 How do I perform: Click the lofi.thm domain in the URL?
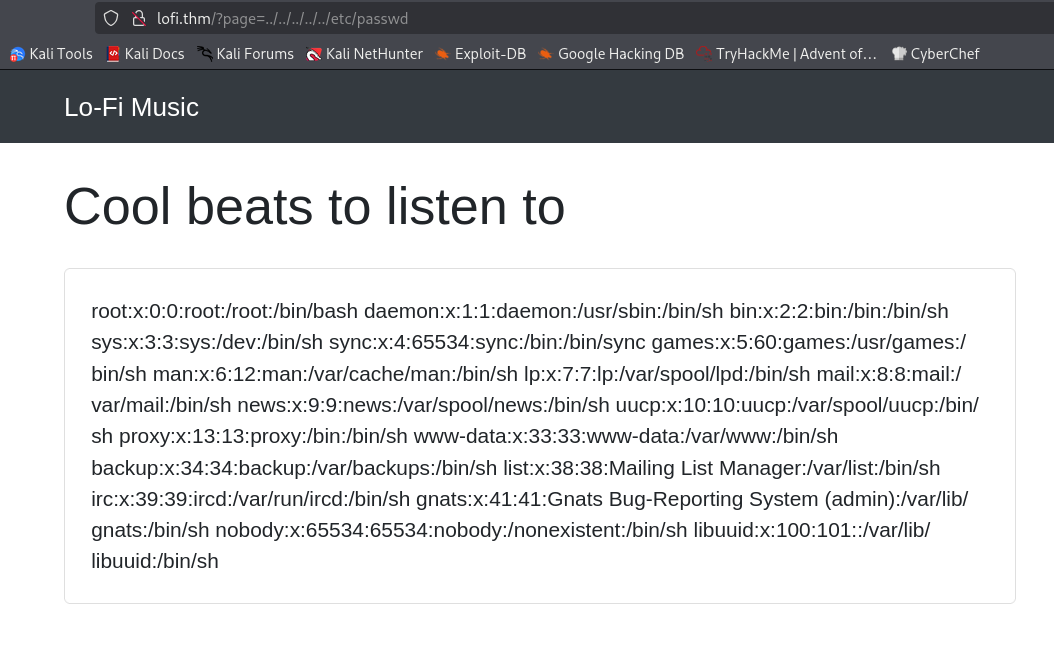(183, 18)
